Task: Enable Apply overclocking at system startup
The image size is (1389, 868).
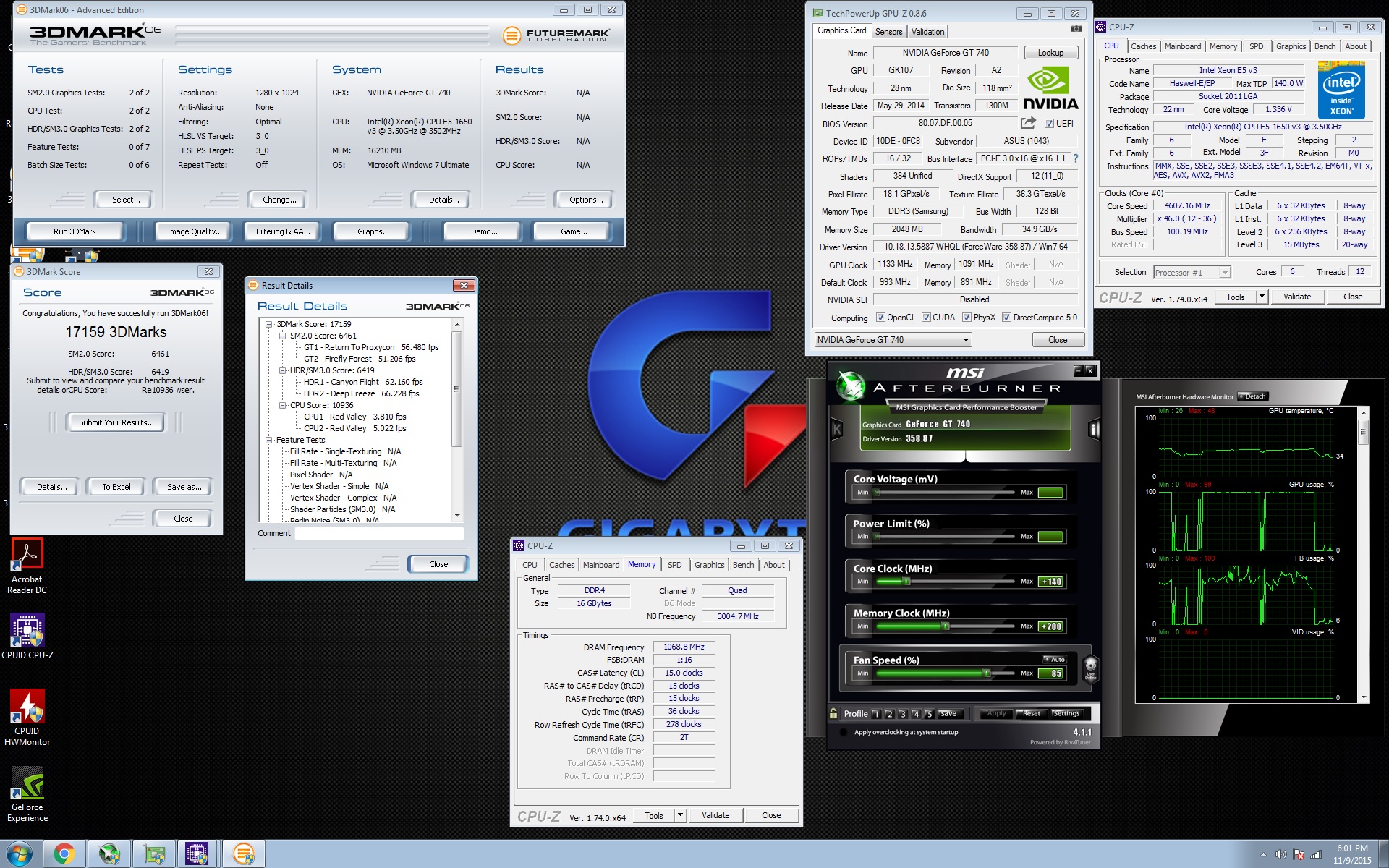Action: point(843,732)
